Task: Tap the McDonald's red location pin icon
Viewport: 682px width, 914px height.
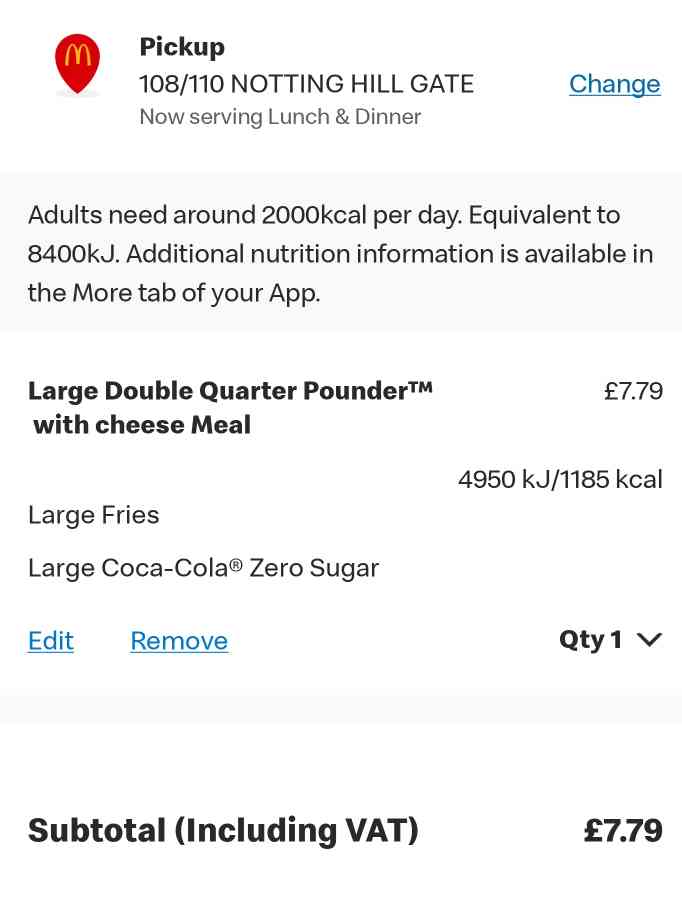Action: pos(78,64)
